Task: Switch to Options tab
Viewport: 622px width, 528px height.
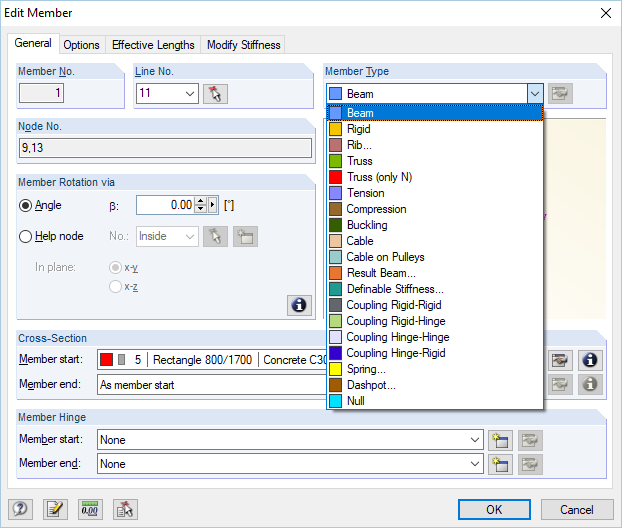Action: [81, 45]
